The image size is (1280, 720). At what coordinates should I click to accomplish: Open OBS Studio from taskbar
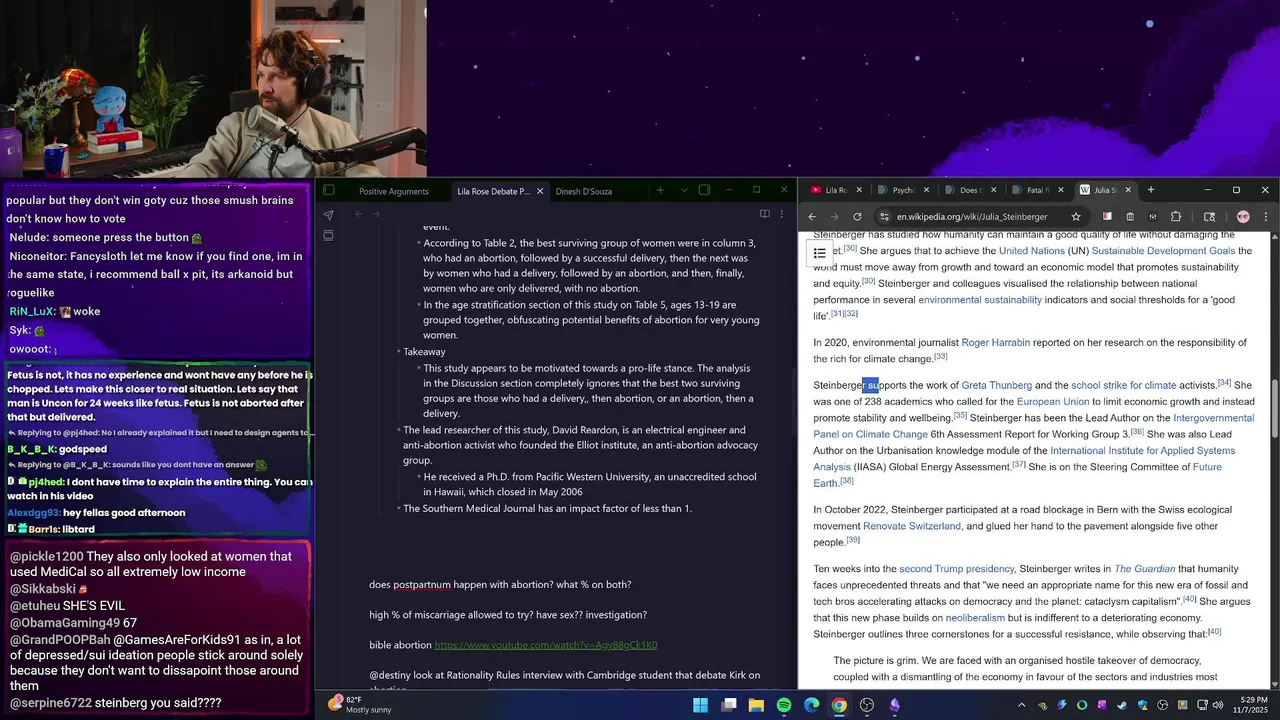click(867, 705)
